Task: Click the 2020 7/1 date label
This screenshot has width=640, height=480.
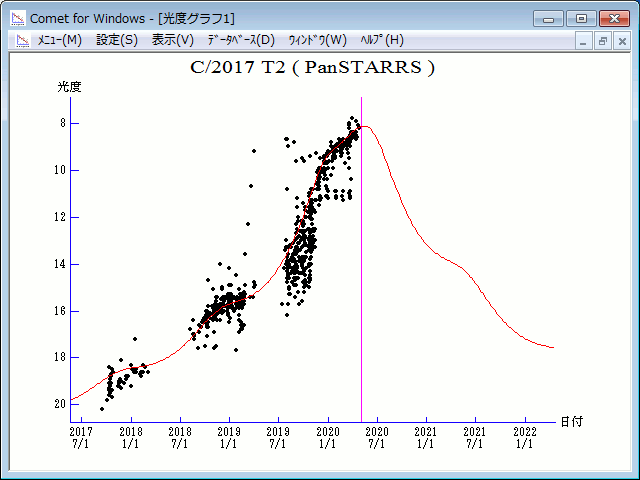Action: [x=377, y=438]
